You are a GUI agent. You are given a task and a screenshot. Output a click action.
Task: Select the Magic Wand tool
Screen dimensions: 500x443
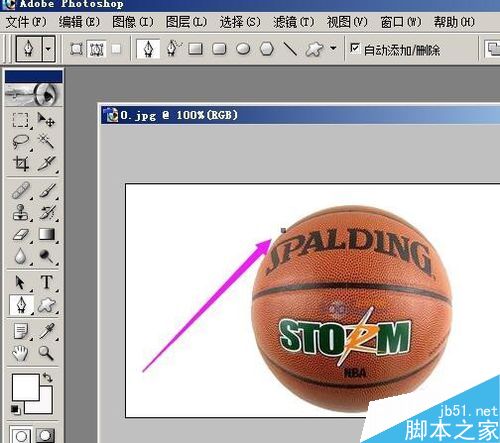[46, 141]
